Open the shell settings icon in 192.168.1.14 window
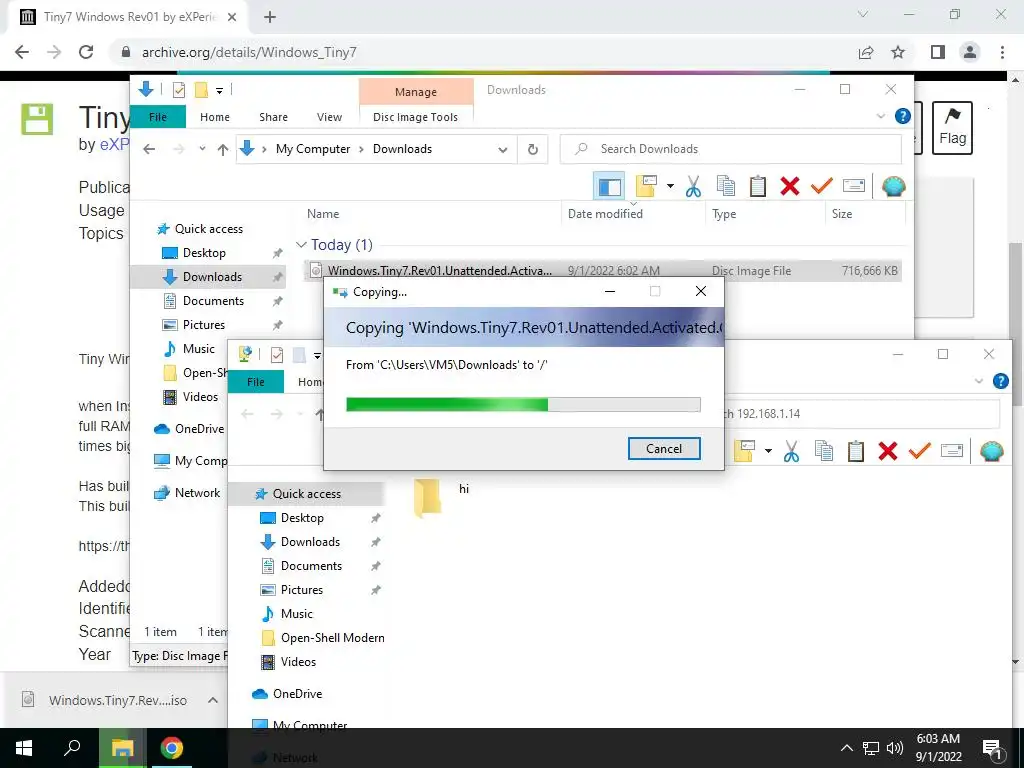Viewport: 1024px width, 768px height. [991, 451]
